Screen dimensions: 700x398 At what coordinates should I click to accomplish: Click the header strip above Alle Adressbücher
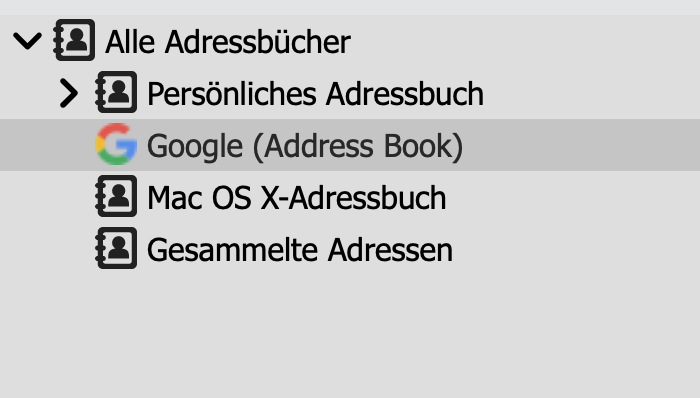tap(350, 7)
